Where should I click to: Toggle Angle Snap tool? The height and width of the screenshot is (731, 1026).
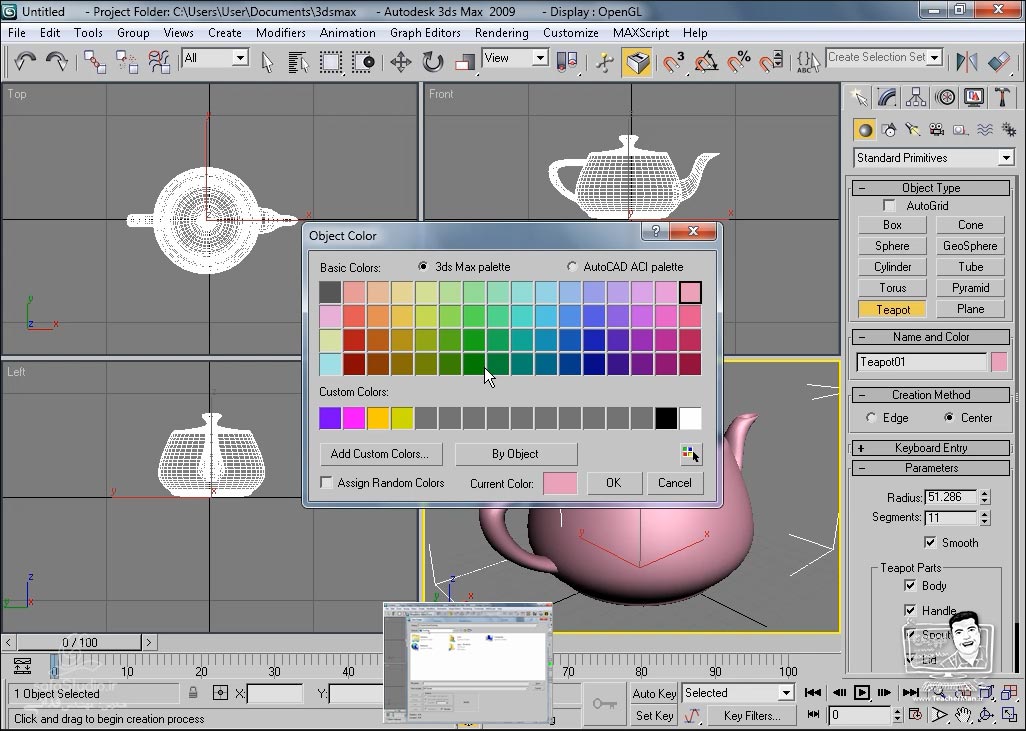[x=706, y=62]
